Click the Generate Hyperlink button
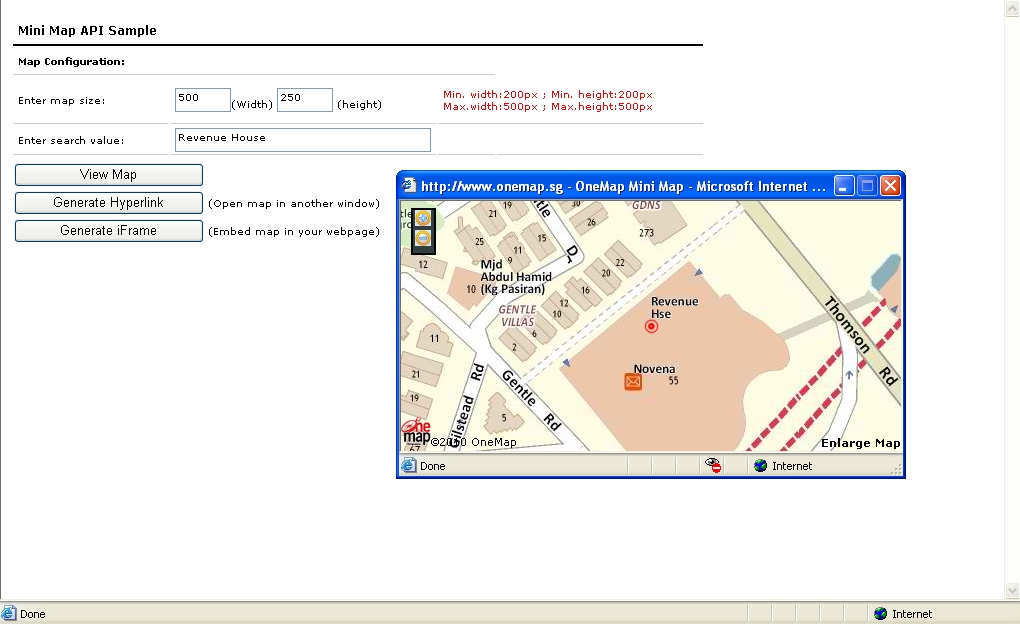1020x624 pixels. 109,202
